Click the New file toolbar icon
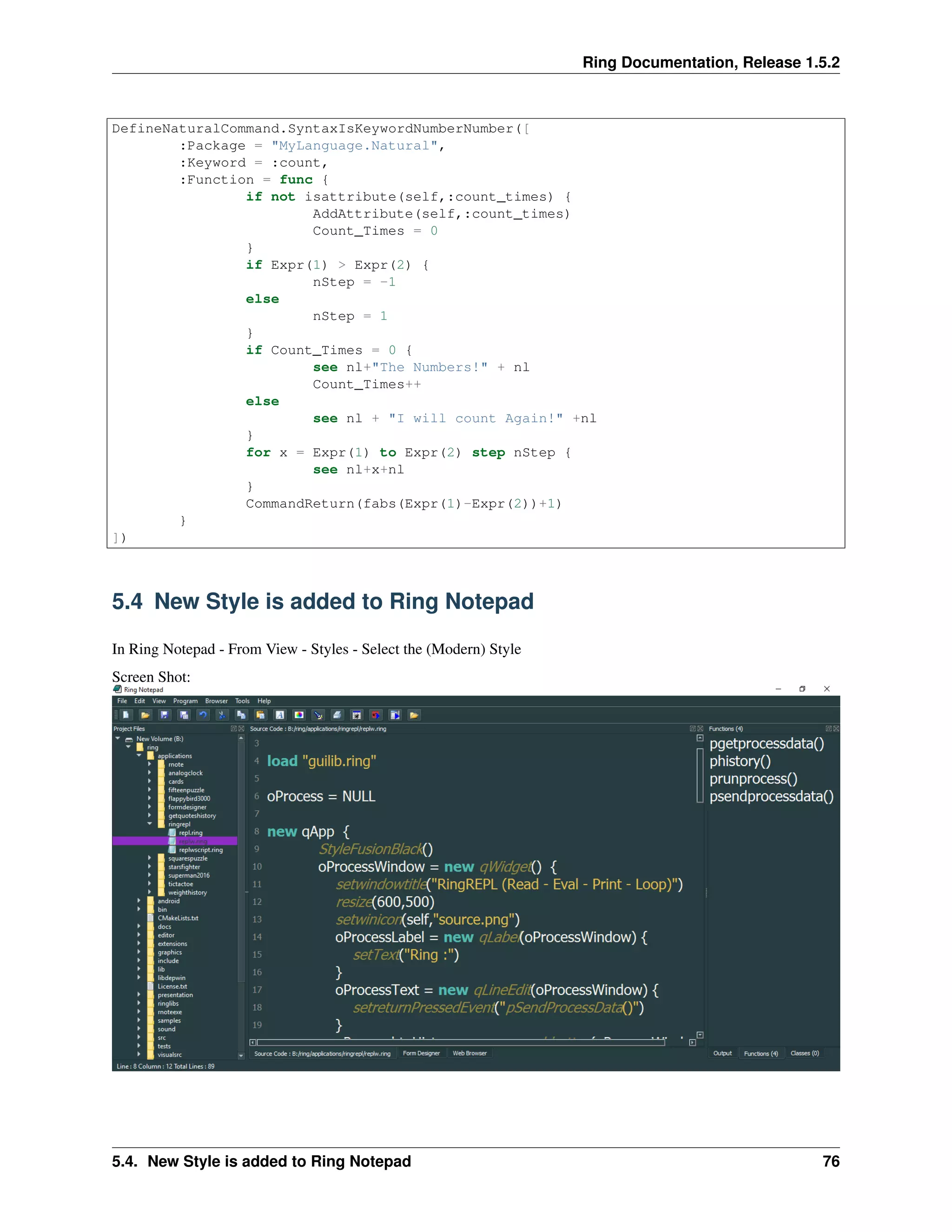The image size is (952, 1232). tap(126, 715)
